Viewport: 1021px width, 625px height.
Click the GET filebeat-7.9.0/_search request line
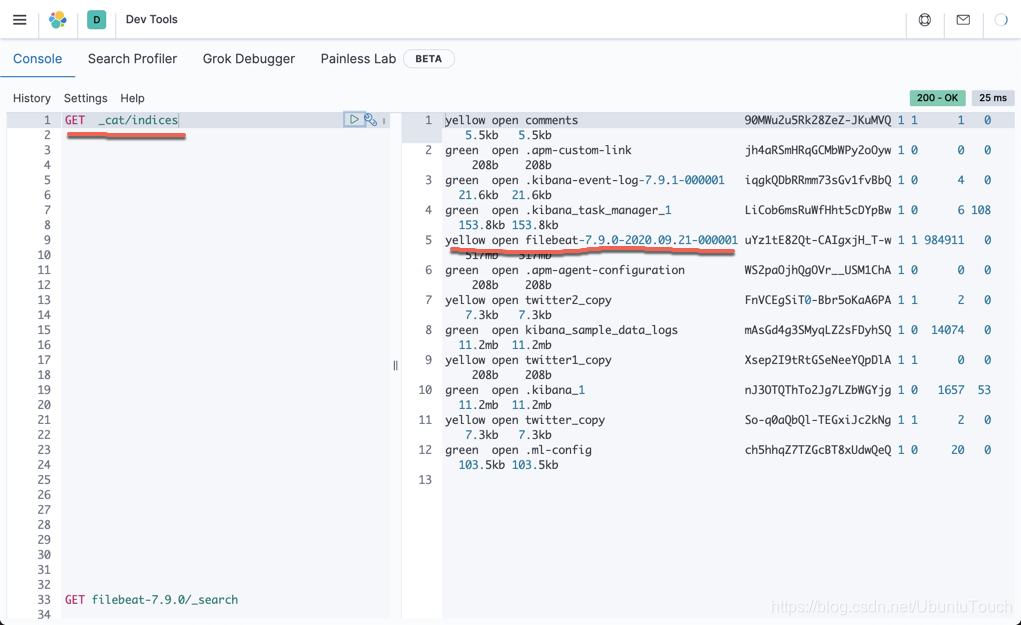coord(151,600)
